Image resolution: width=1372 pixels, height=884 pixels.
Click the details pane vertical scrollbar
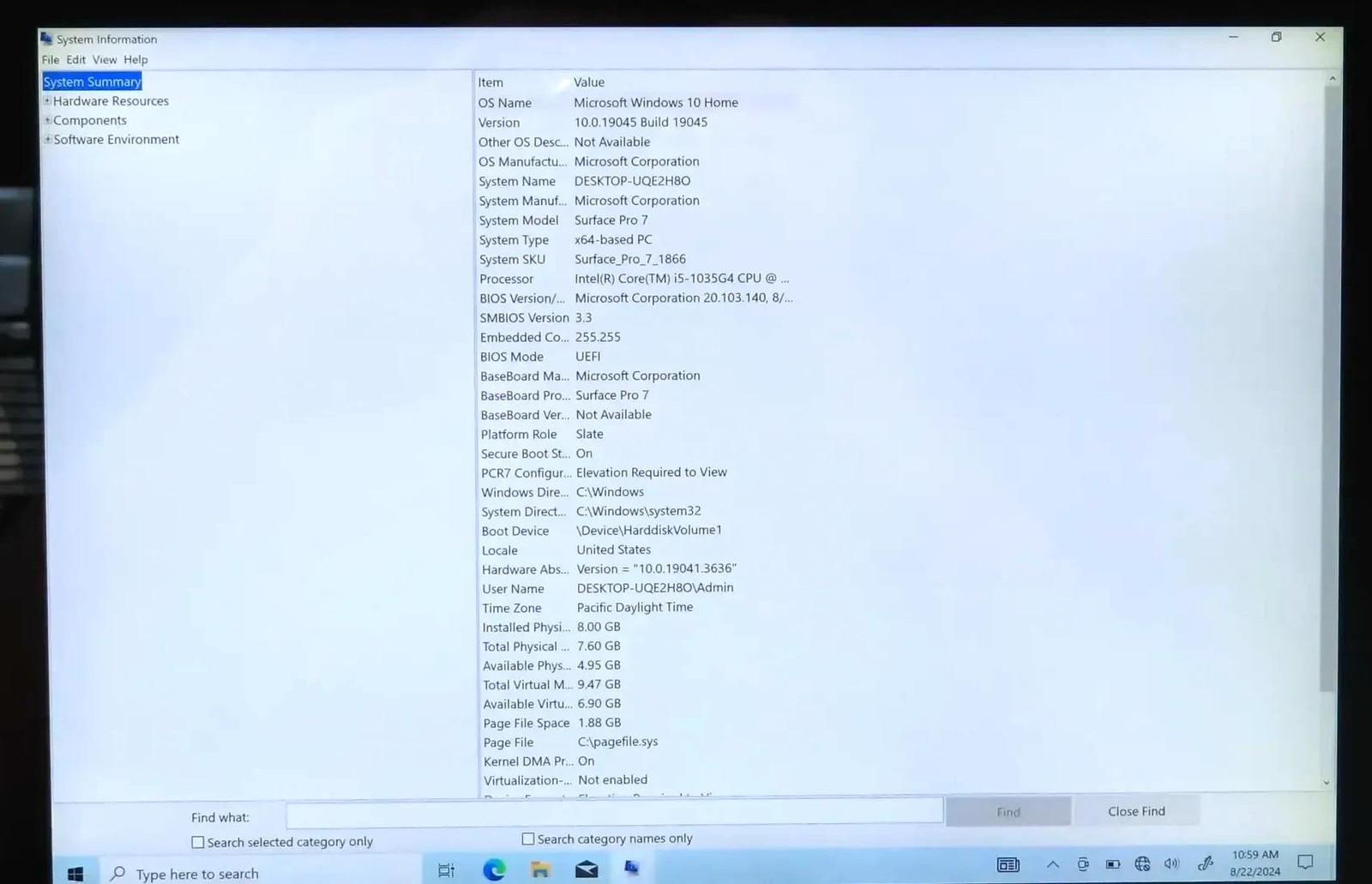click(1327, 388)
